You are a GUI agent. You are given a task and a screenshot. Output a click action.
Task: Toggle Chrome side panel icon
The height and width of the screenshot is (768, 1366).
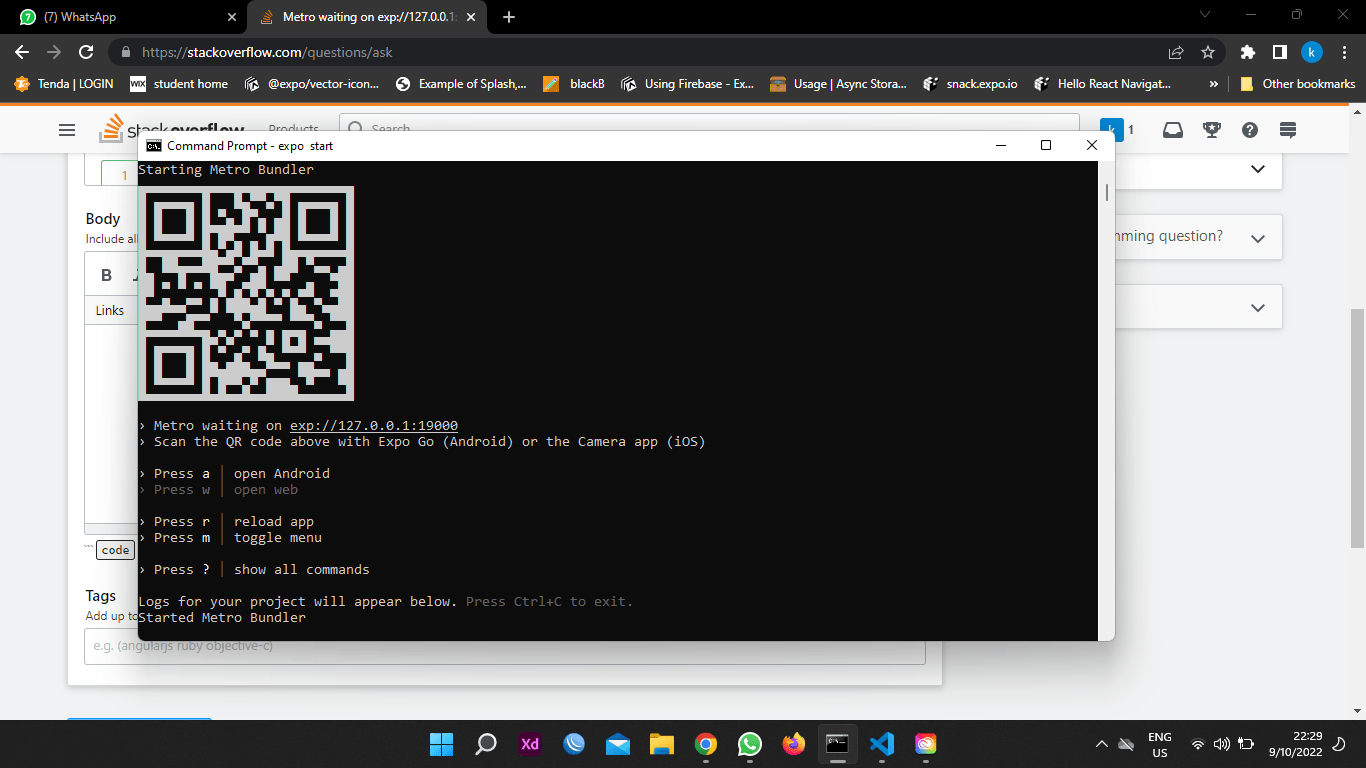[1279, 52]
